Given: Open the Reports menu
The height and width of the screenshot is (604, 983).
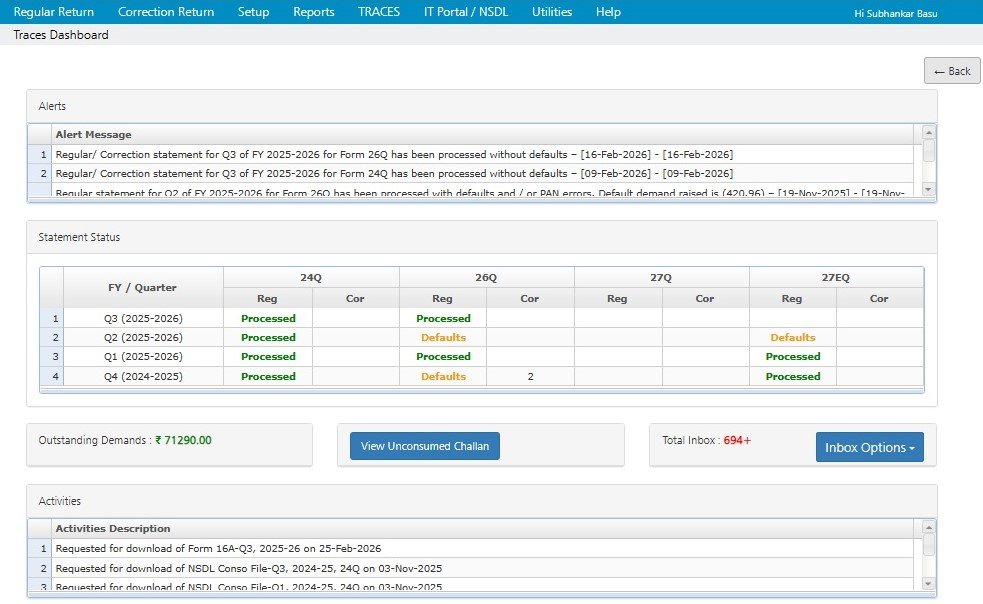Looking at the screenshot, I should point(313,11).
